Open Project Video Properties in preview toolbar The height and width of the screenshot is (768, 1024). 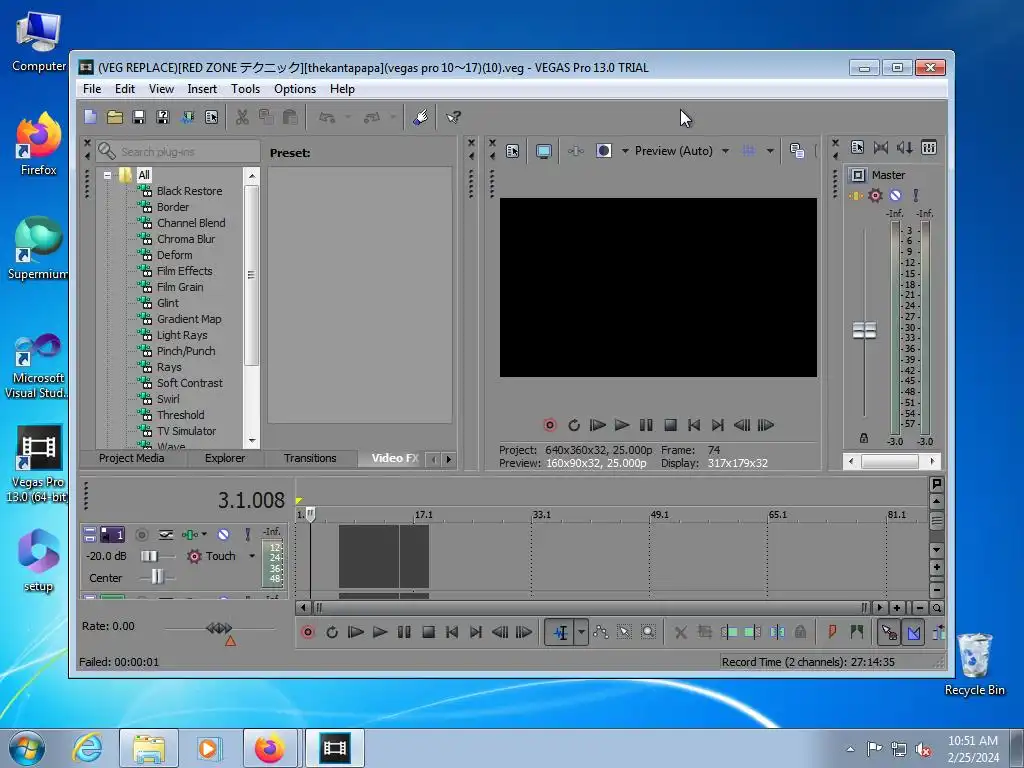coord(513,152)
